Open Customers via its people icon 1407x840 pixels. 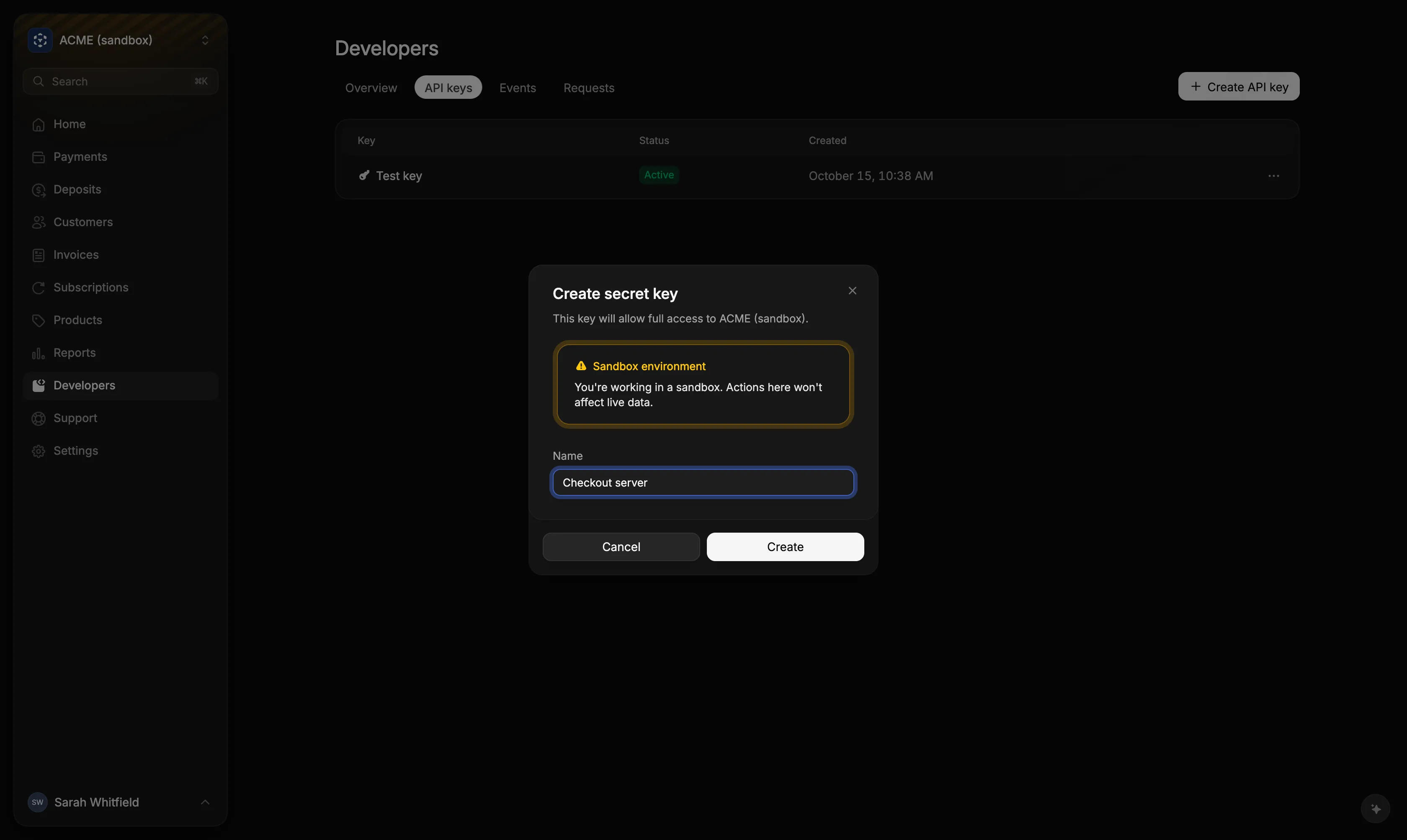coord(39,222)
